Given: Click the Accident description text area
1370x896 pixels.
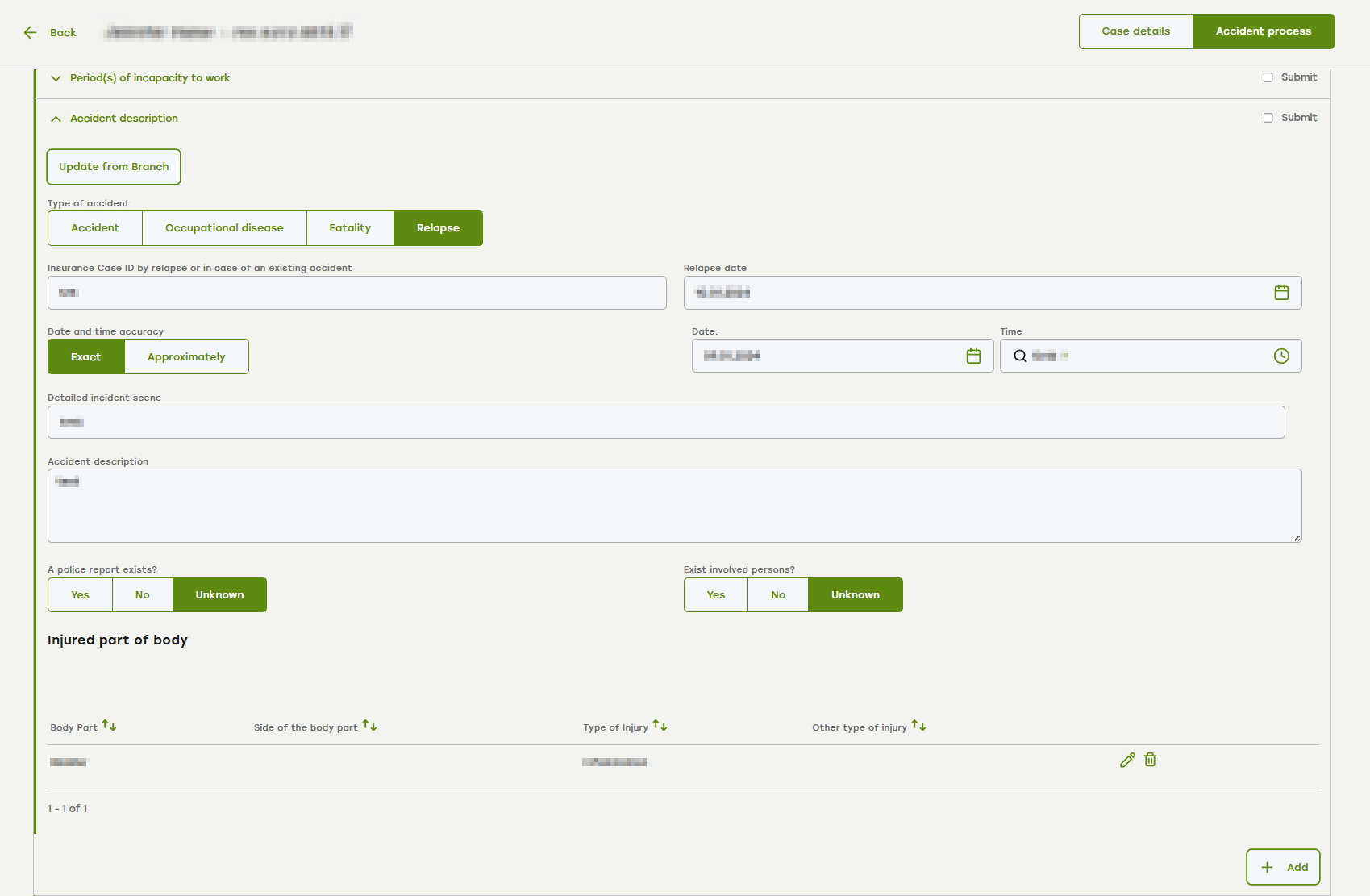Looking at the screenshot, I should coord(675,506).
